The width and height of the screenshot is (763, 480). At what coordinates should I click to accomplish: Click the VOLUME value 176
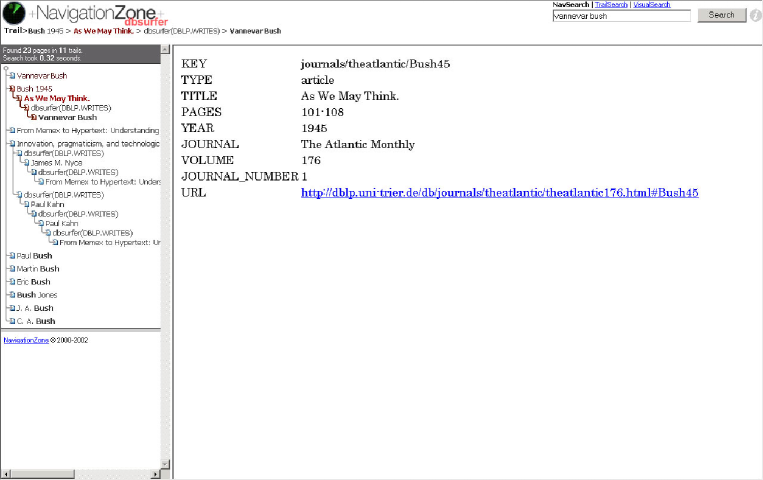(310, 161)
